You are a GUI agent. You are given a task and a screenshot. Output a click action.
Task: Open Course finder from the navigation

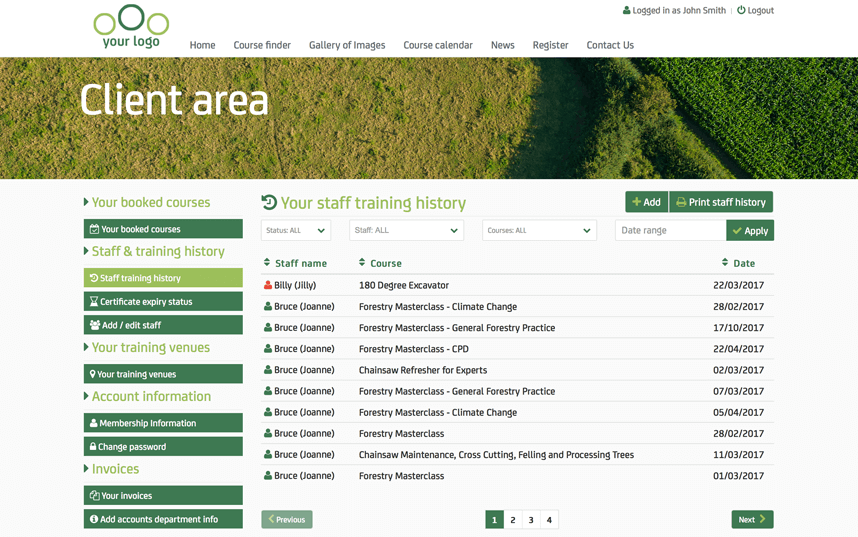tap(262, 45)
